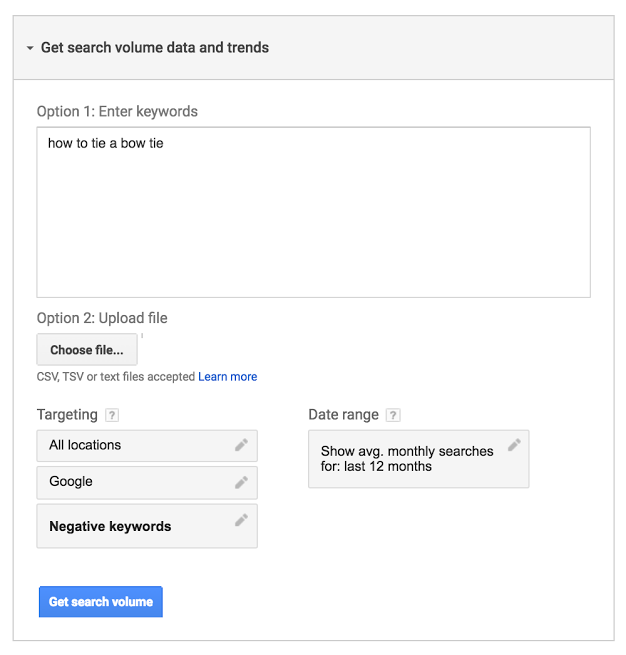
Task: Edit Google network pencil icon
Action: (x=241, y=482)
